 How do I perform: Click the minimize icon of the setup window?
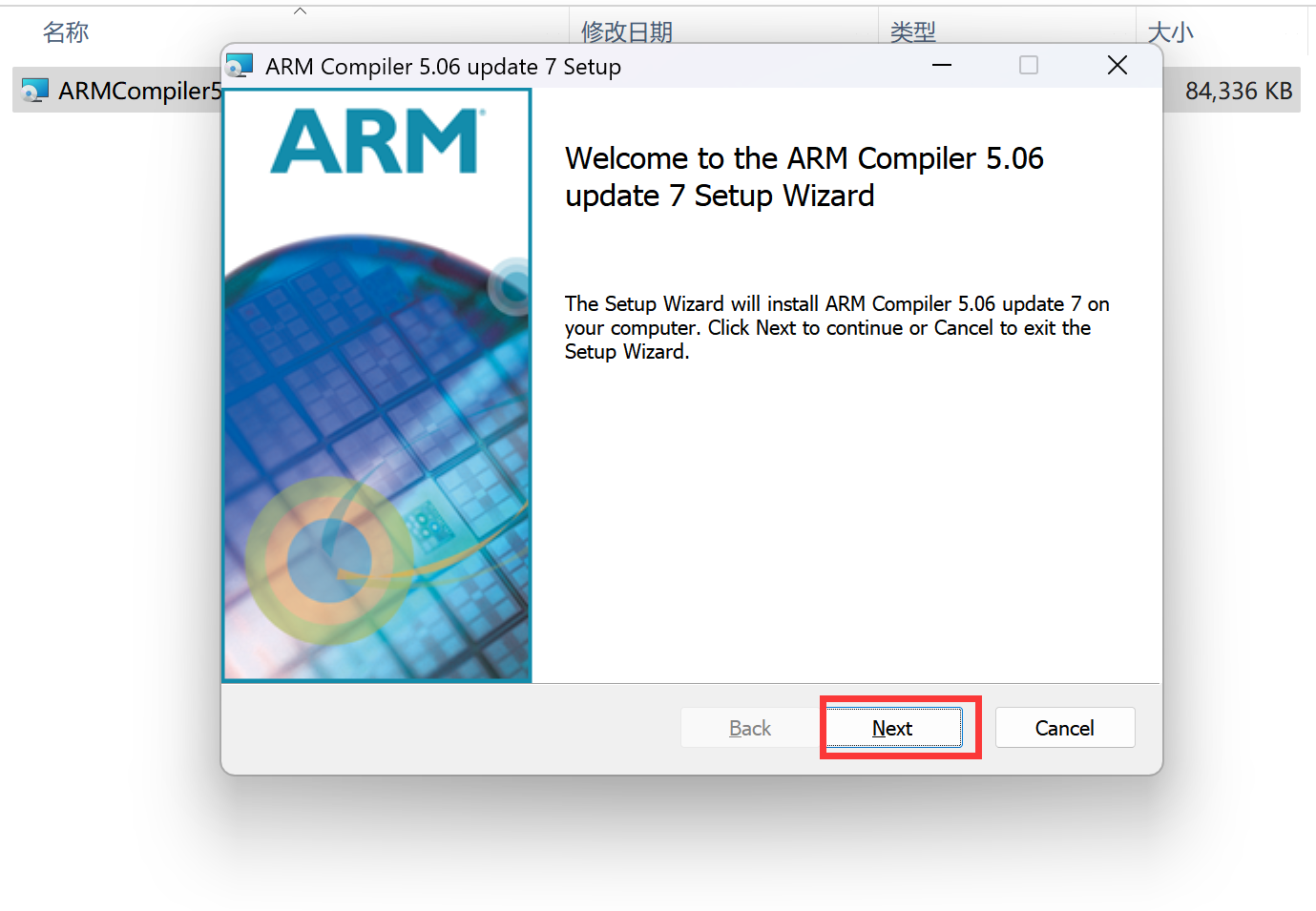pyautogui.click(x=941, y=66)
